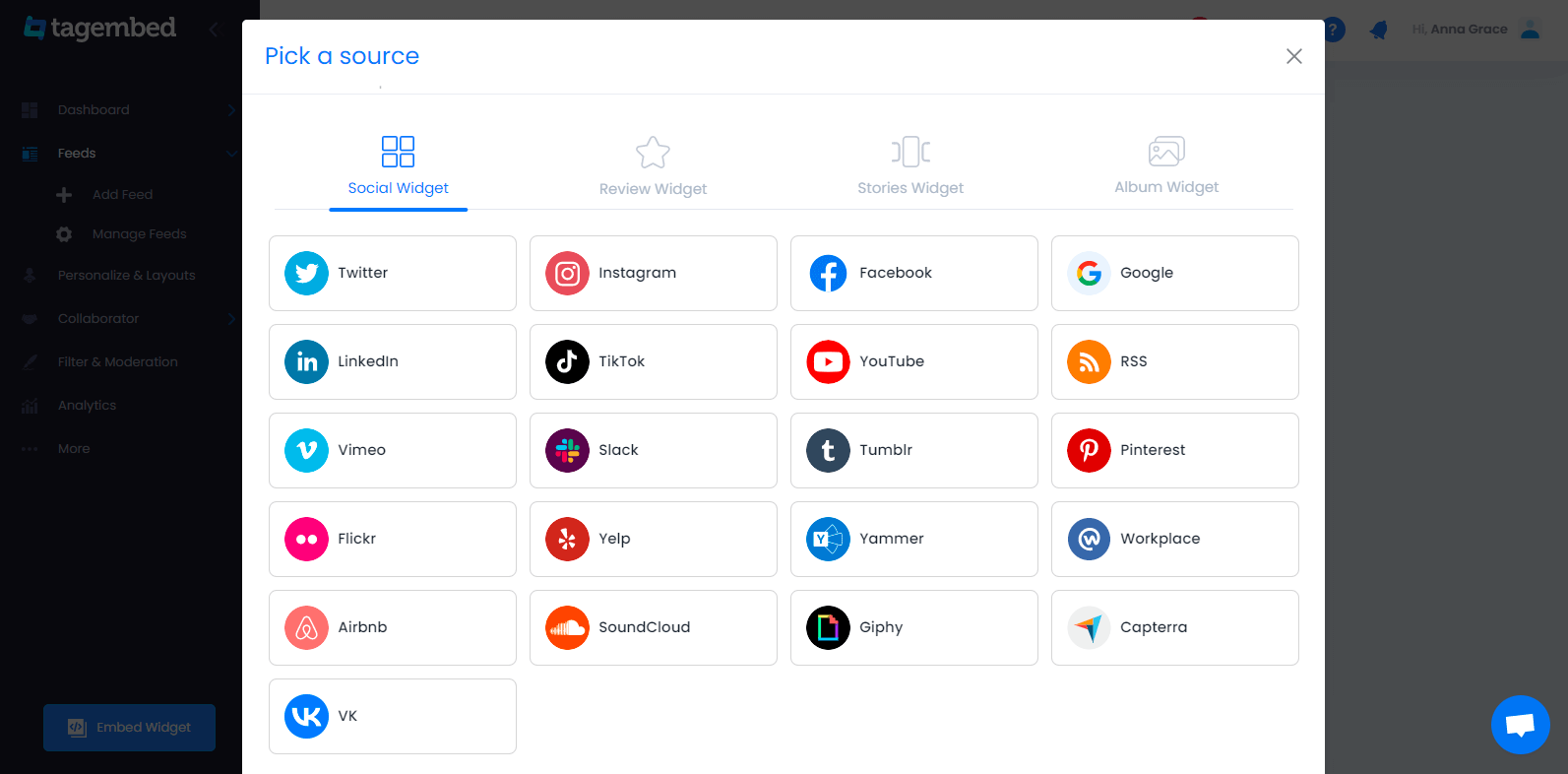Select the Flickr source icon
Image resolution: width=1568 pixels, height=774 pixels.
(306, 539)
